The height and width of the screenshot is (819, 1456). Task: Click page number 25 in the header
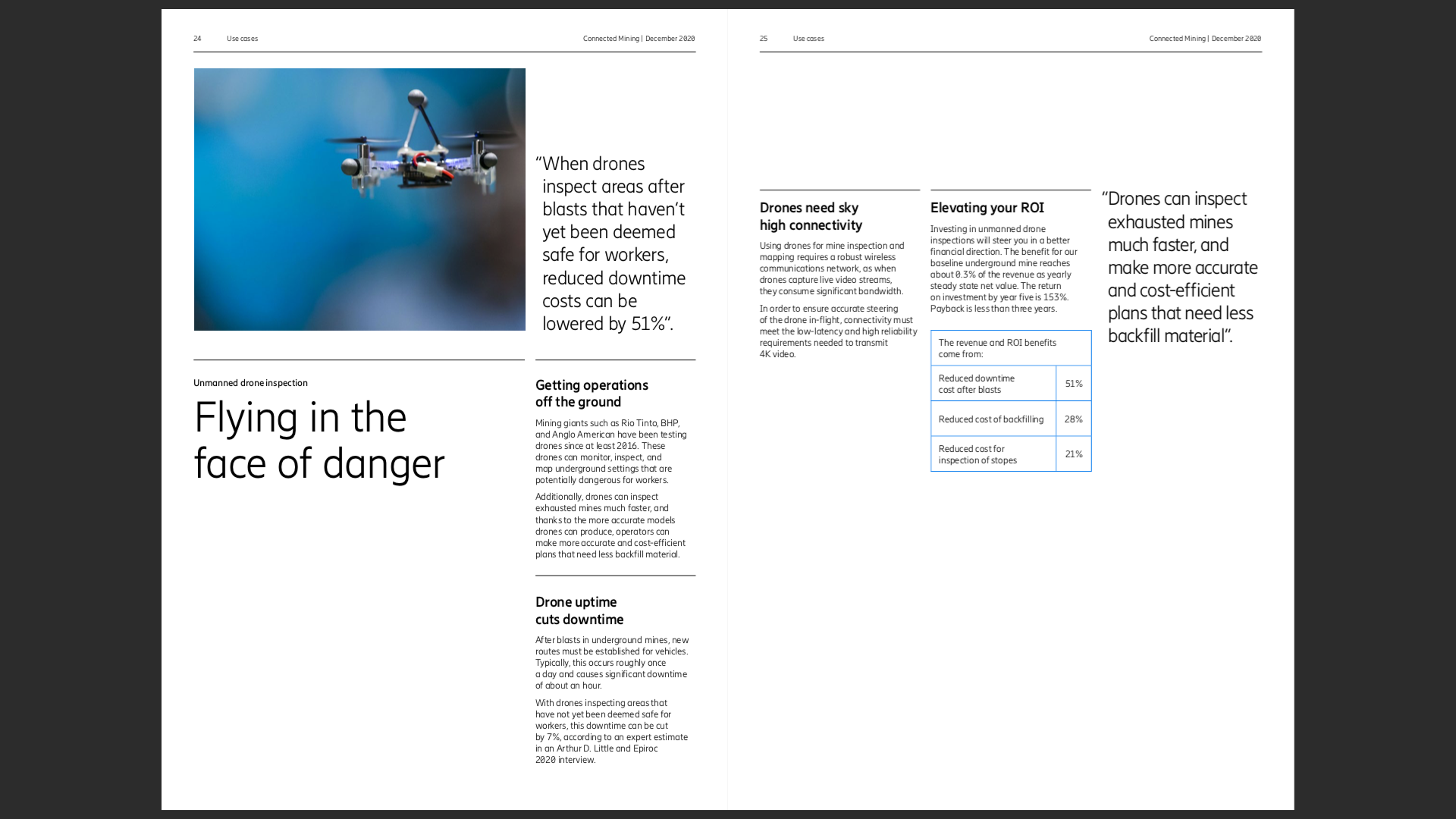[x=764, y=39]
